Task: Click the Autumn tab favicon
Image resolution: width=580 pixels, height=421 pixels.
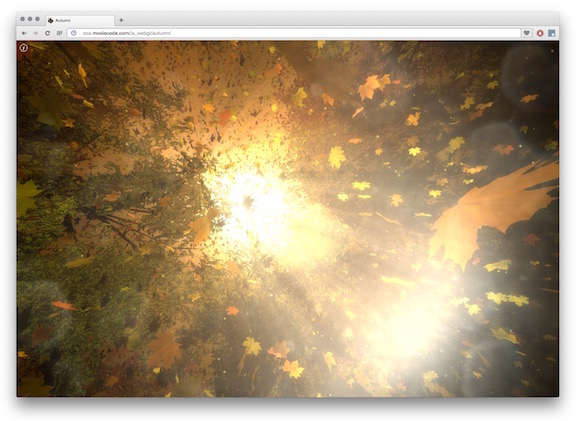Action: pyautogui.click(x=51, y=20)
